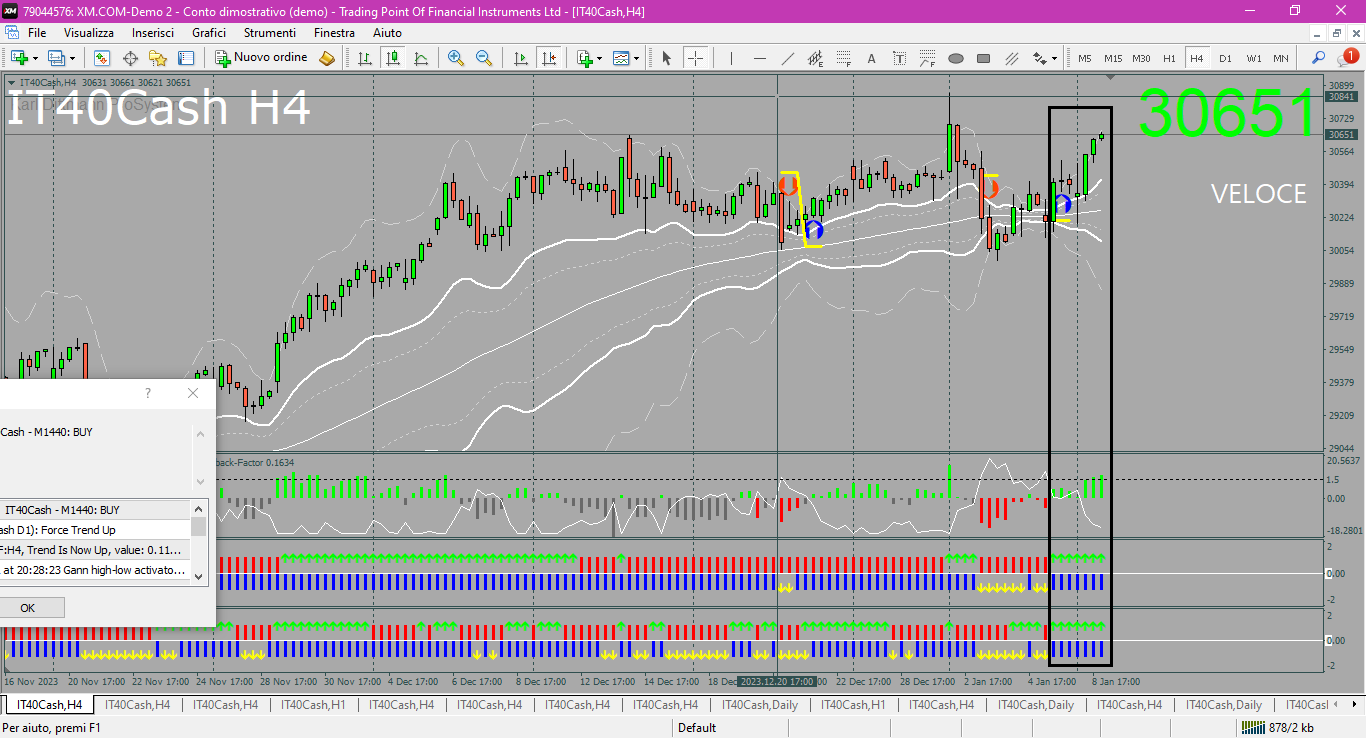Image resolution: width=1366 pixels, height=738 pixels.
Task: Select the text label 'T' tool
Action: click(899, 58)
